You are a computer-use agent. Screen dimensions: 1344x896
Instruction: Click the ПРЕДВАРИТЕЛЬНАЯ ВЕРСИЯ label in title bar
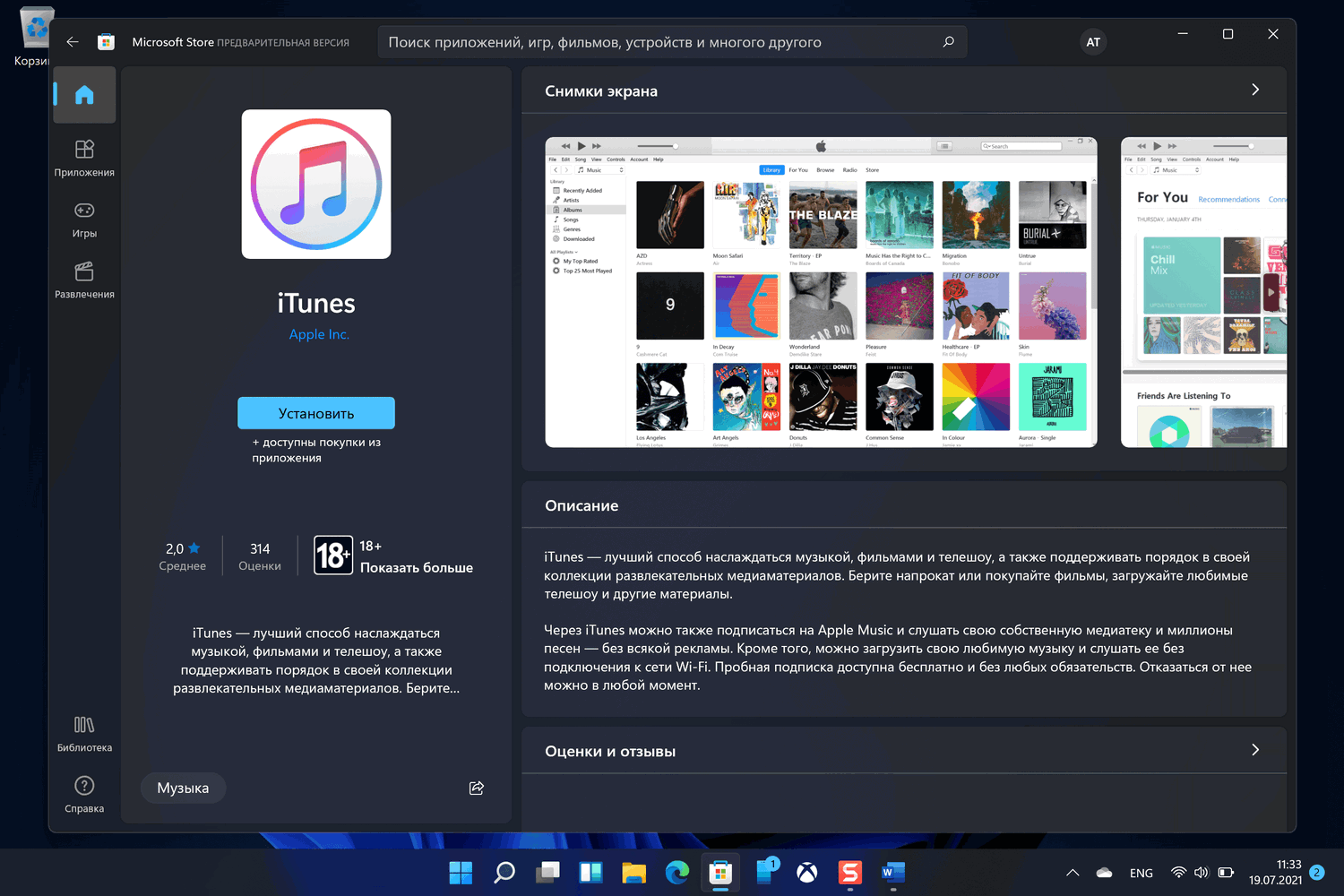(283, 43)
